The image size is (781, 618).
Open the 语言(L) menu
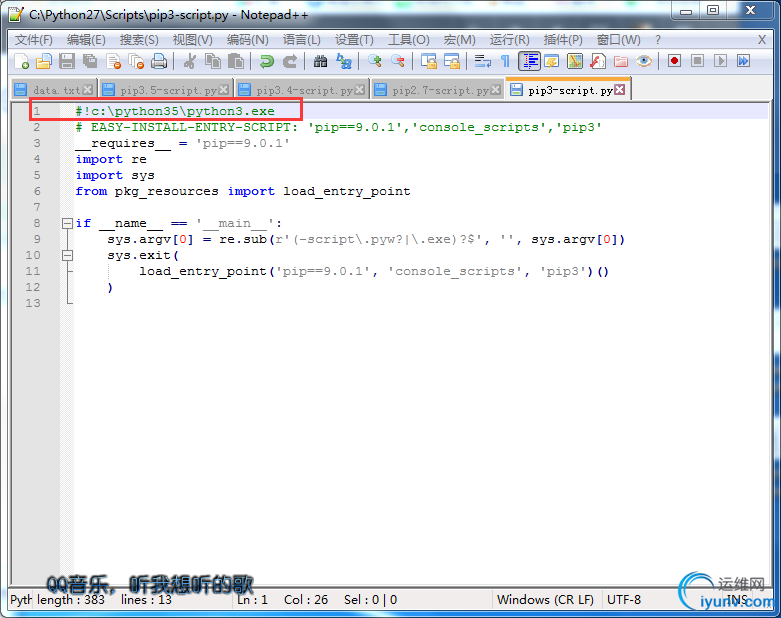(x=302, y=40)
